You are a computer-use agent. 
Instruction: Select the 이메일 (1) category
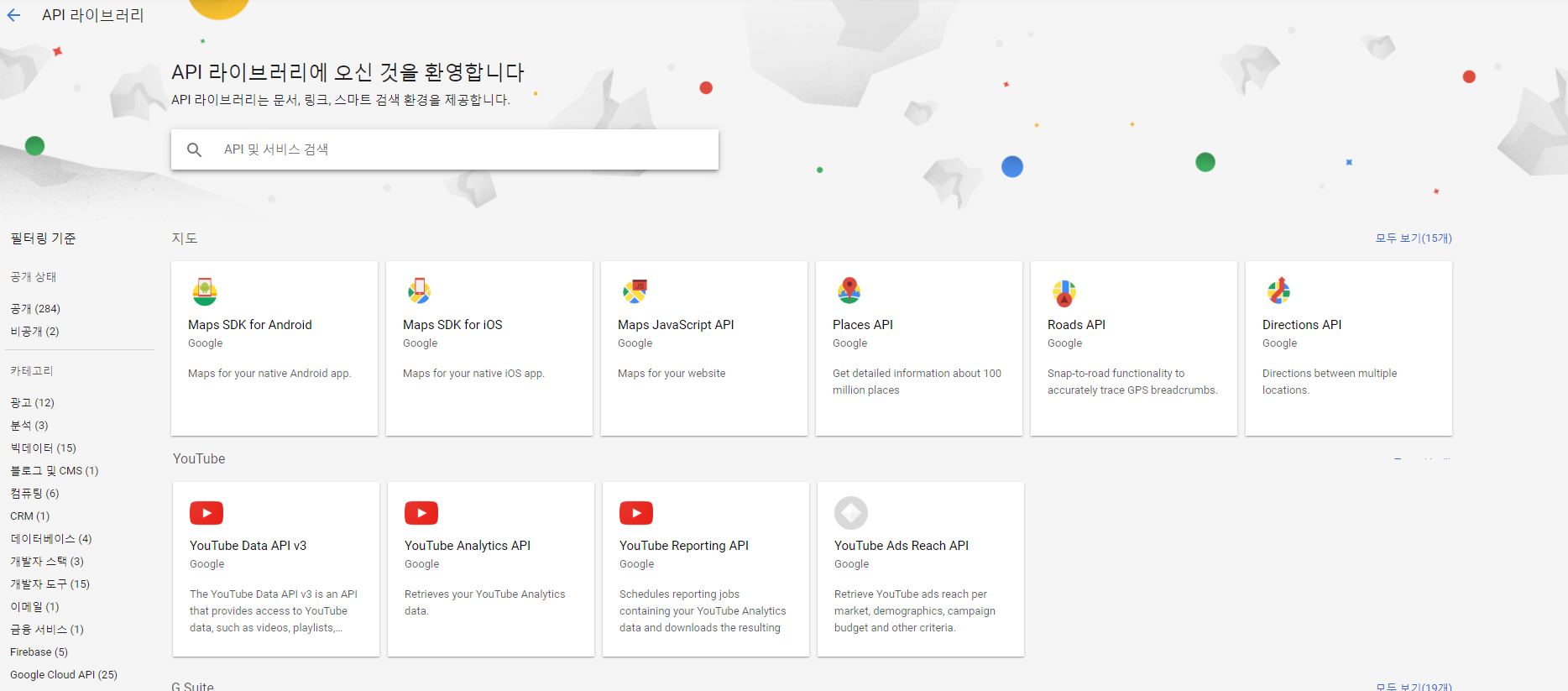(34, 607)
